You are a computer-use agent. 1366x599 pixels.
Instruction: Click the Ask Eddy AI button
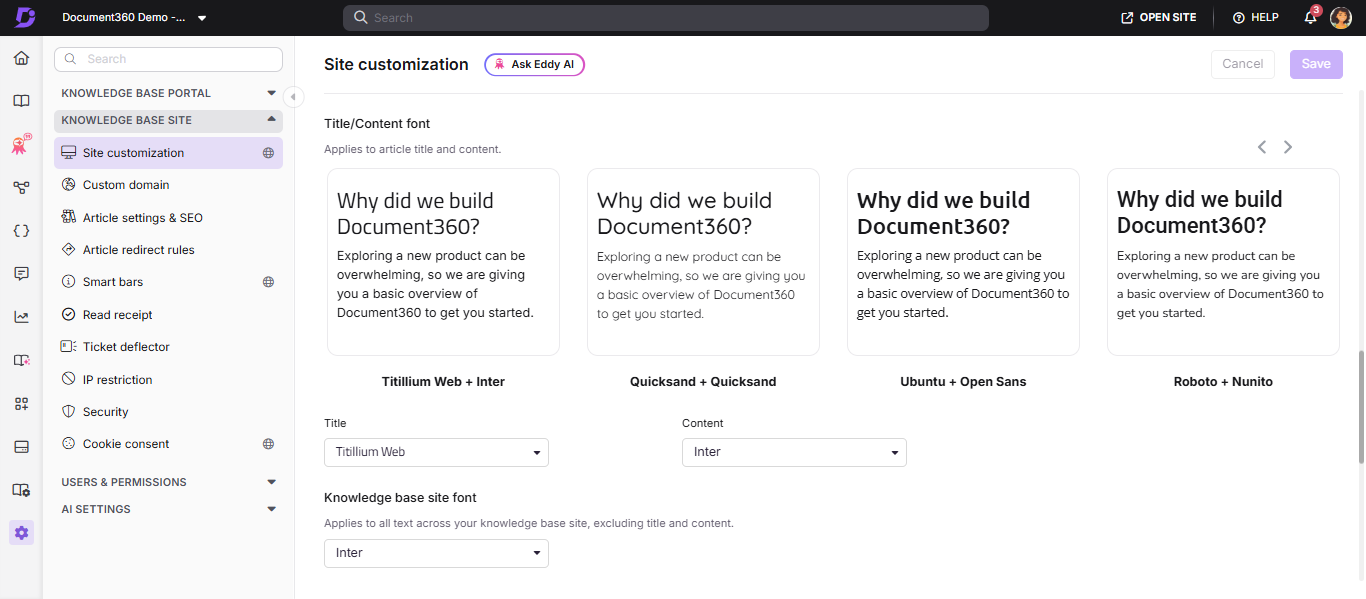point(535,64)
